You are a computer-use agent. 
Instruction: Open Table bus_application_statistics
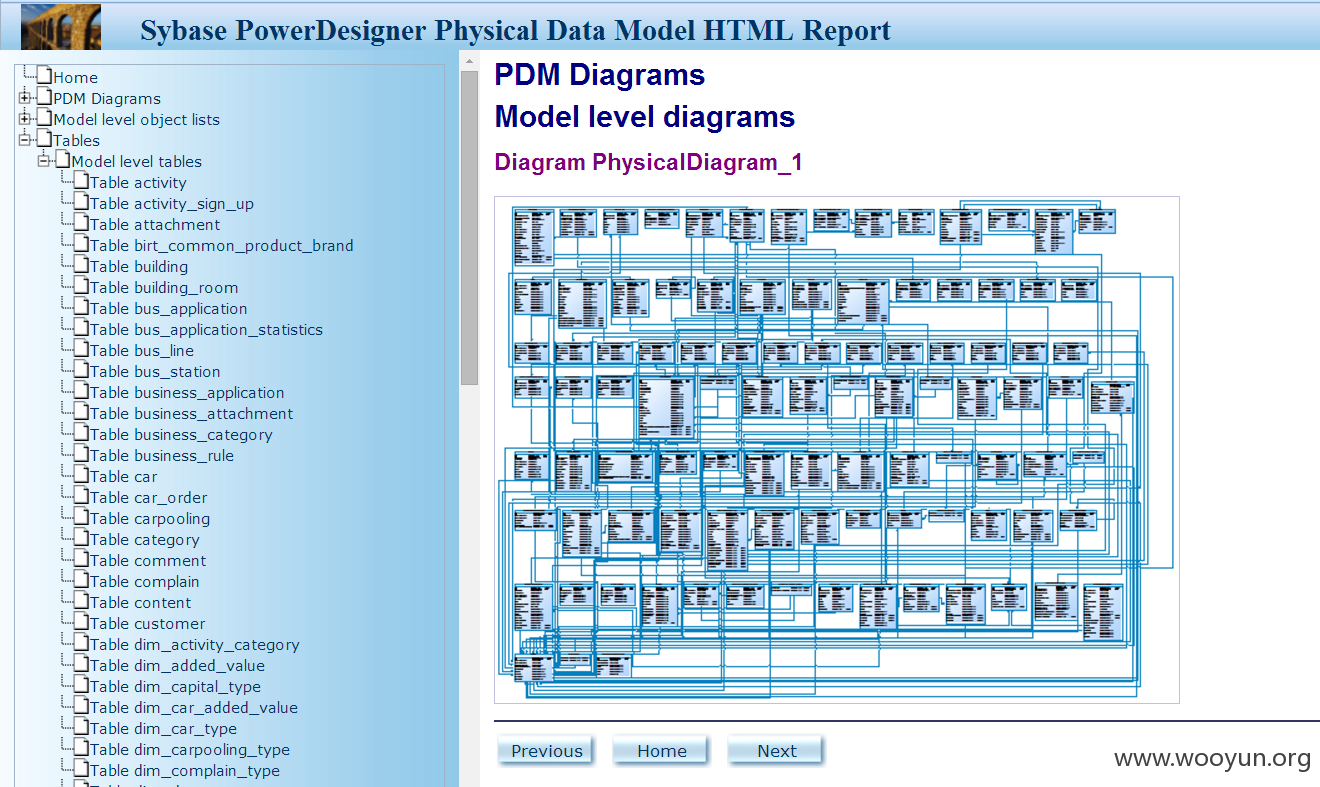[x=207, y=329]
